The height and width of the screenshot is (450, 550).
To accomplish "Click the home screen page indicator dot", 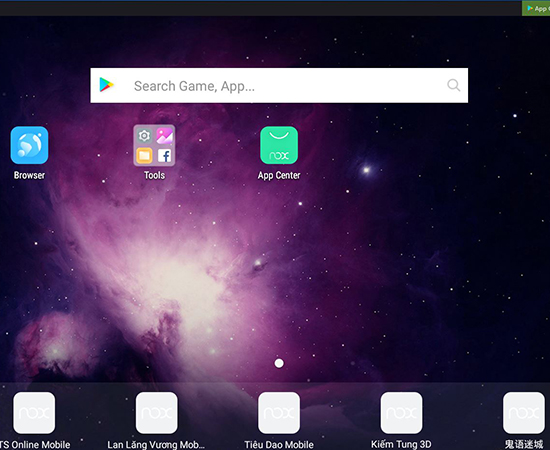I will click(279, 363).
